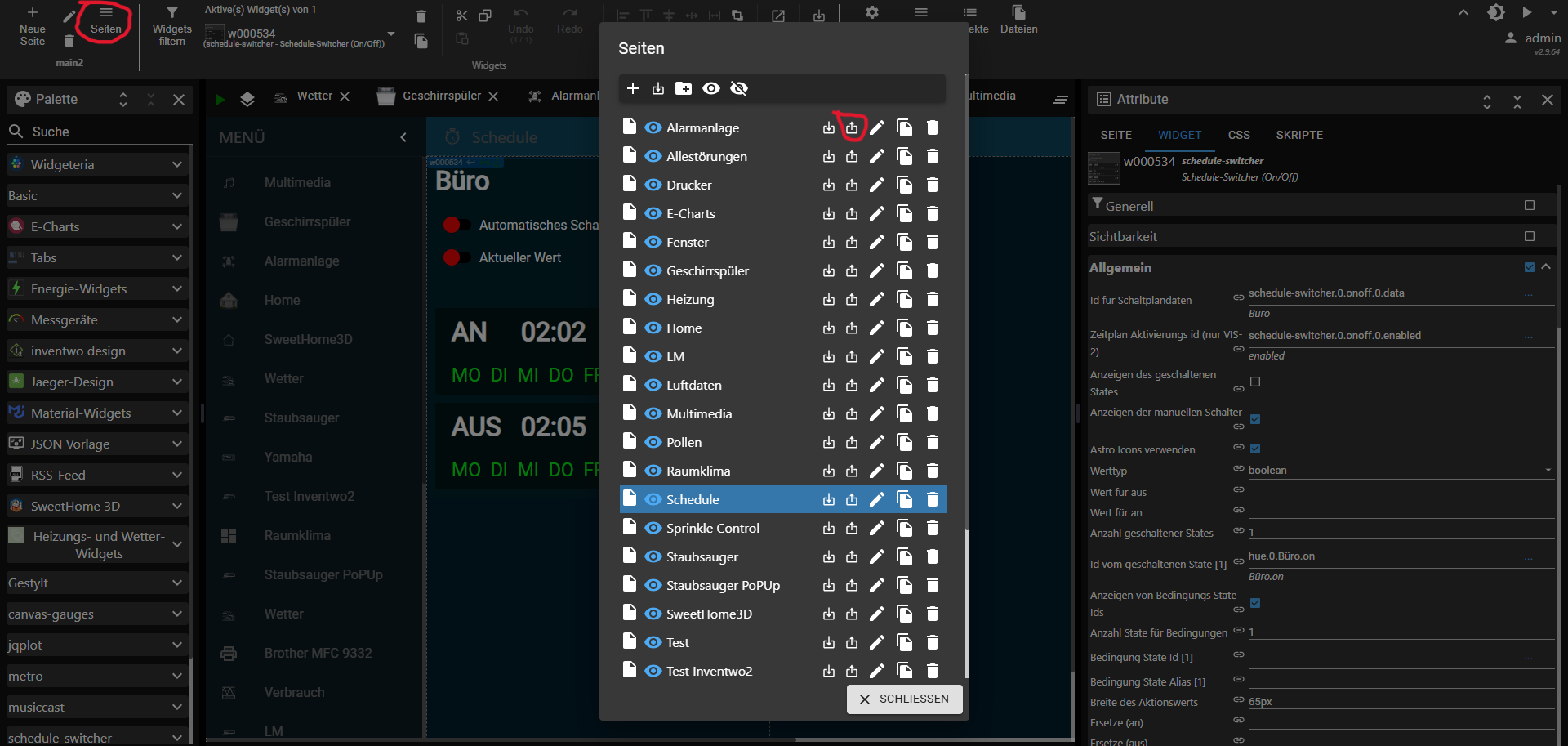Create new folder in Seiten toolbar
1568x746 pixels.
pyautogui.click(x=684, y=88)
